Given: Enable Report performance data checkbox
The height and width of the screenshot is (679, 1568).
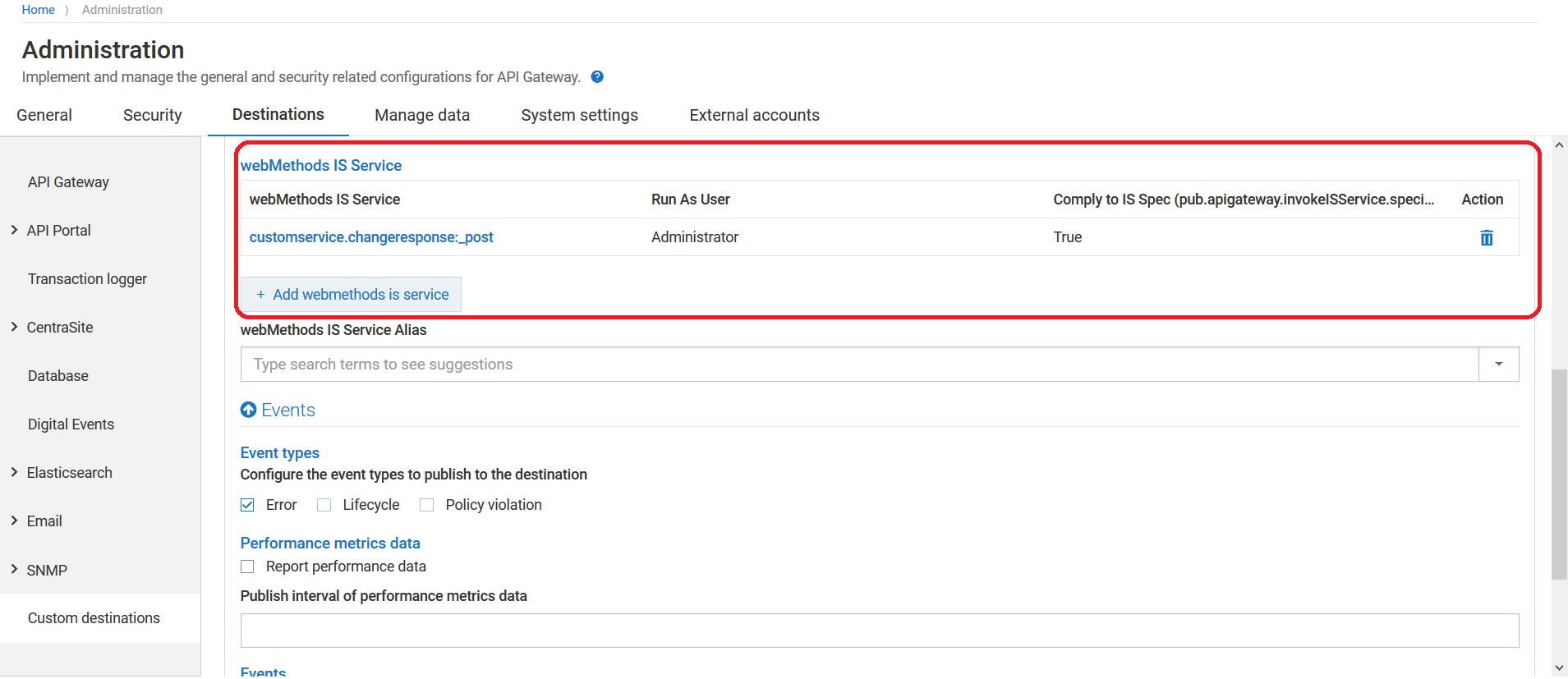Looking at the screenshot, I should pyautogui.click(x=247, y=567).
